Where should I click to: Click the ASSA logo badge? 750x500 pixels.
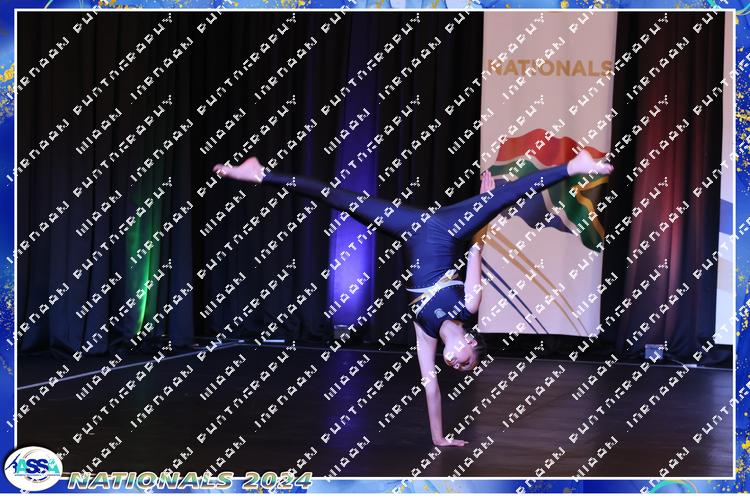(33, 468)
